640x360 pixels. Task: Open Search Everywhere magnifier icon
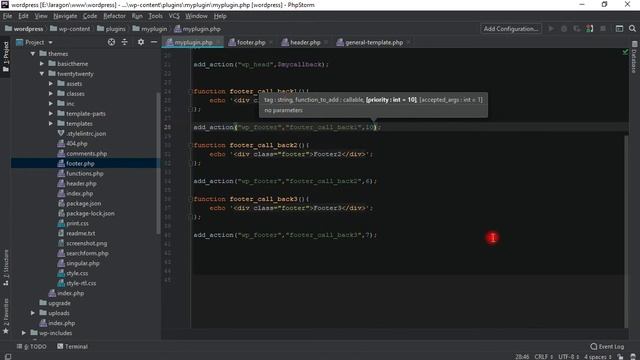tap(632, 29)
